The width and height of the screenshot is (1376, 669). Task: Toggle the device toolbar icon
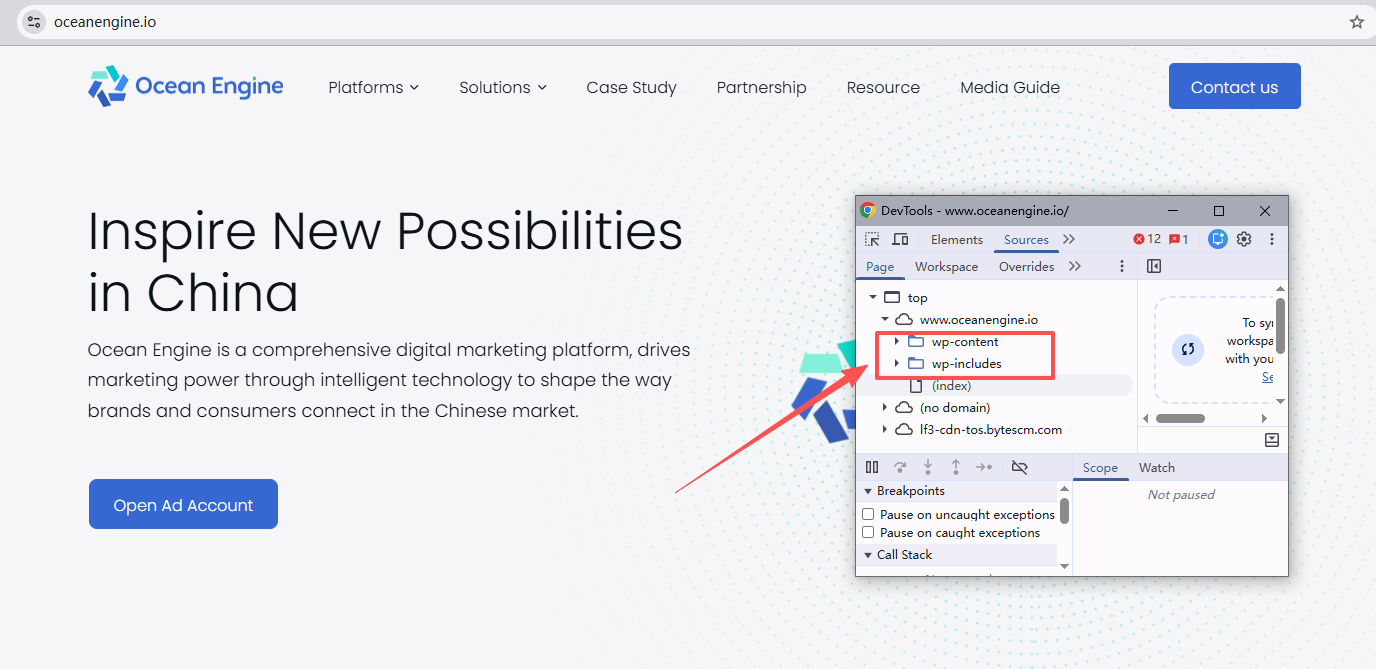coord(900,239)
